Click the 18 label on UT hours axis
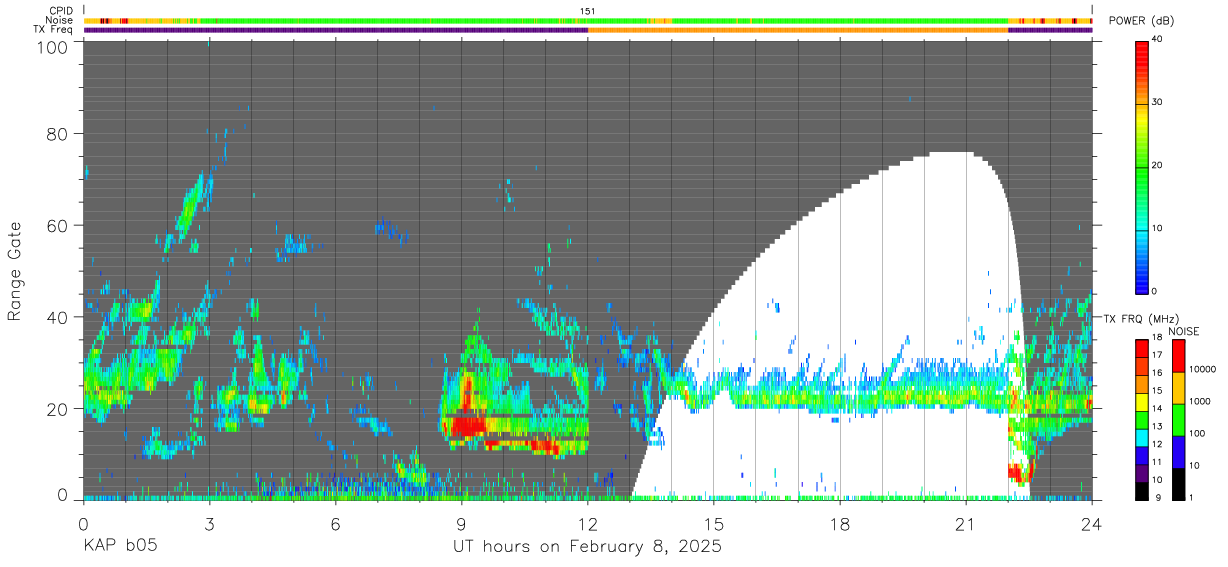This screenshot has width=1228, height=567. point(840,523)
